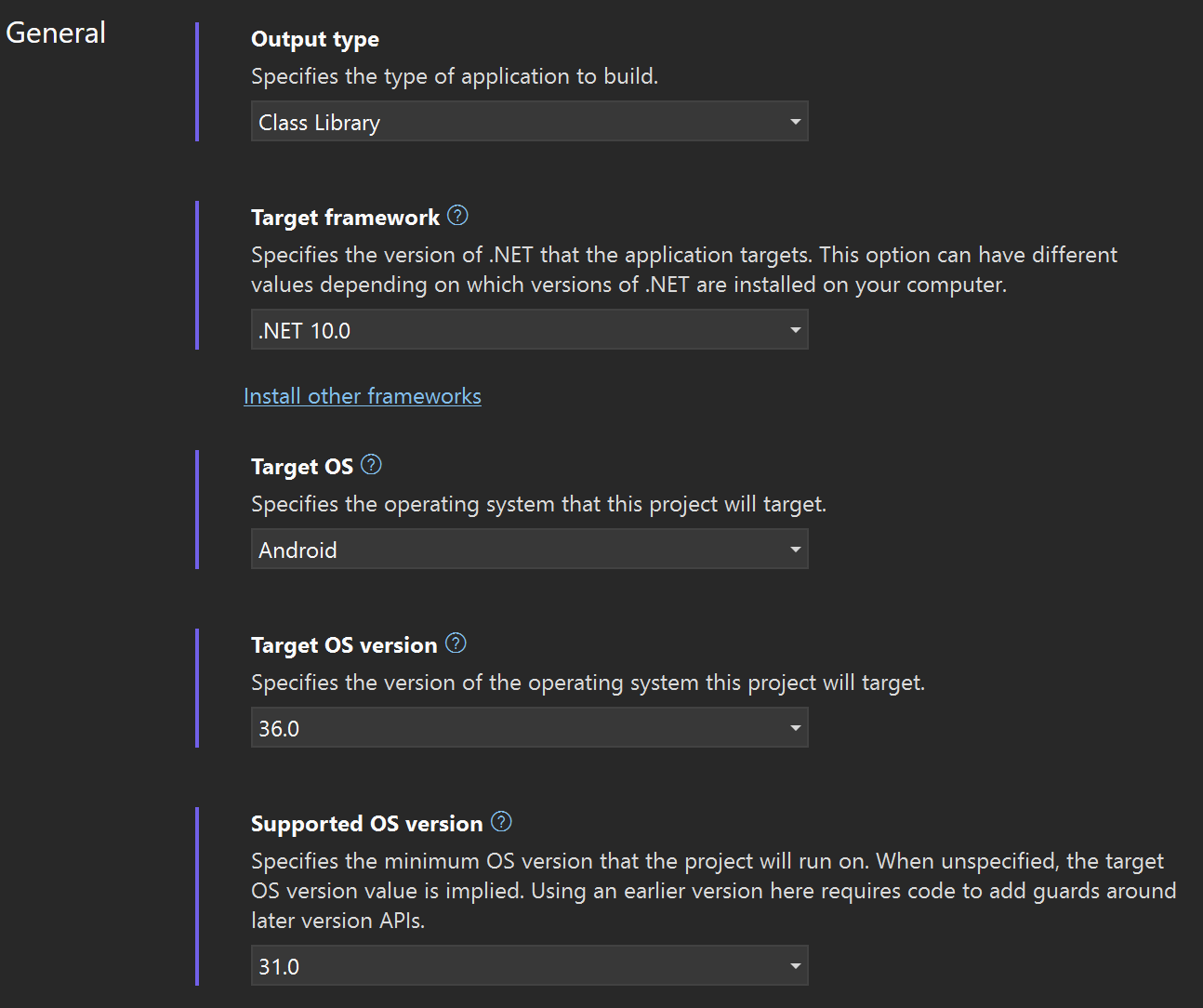Expand the Target framework dropdown showing .NET 10.0
The image size is (1203, 1008).
(x=529, y=330)
